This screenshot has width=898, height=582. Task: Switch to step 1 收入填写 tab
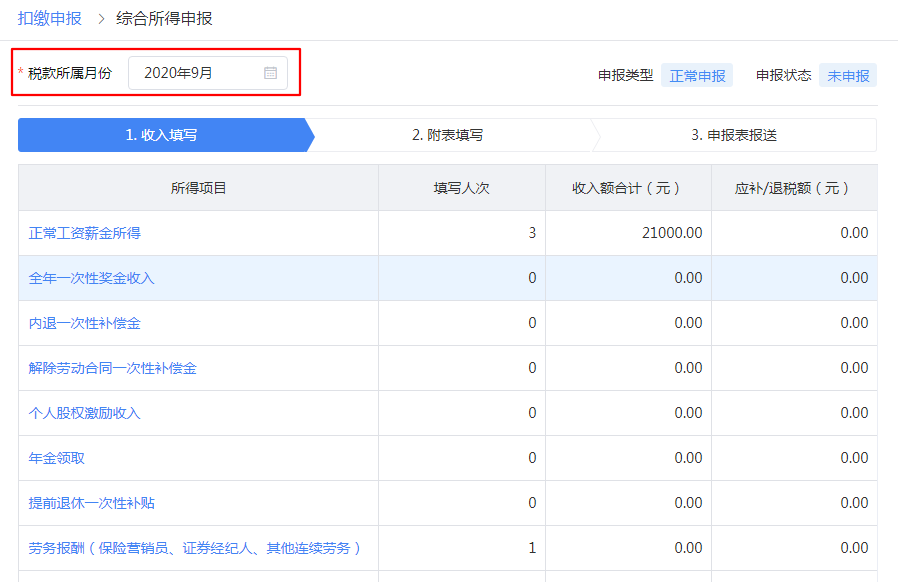pos(161,135)
